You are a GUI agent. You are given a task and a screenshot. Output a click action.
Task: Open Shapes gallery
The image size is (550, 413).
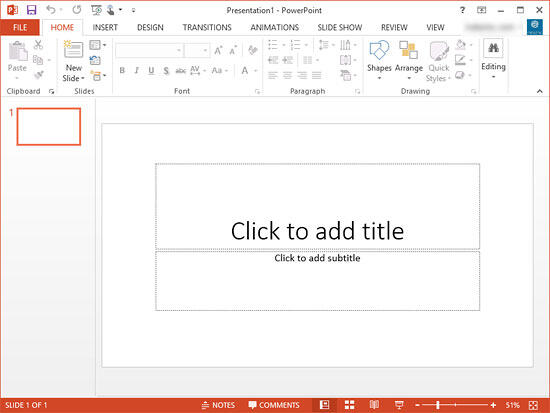[379, 60]
